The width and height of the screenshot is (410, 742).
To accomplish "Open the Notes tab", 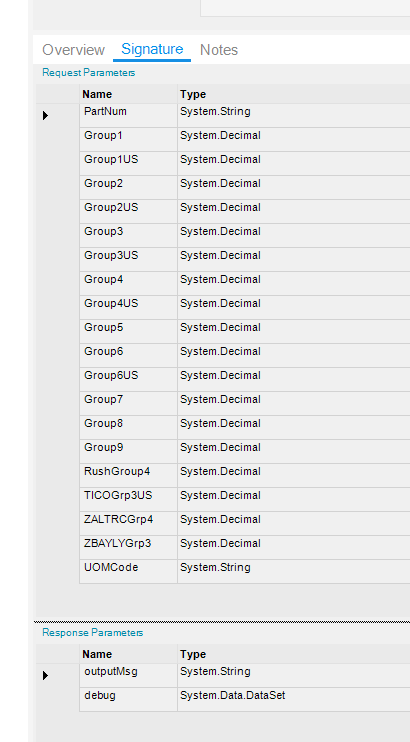I will click(x=219, y=50).
